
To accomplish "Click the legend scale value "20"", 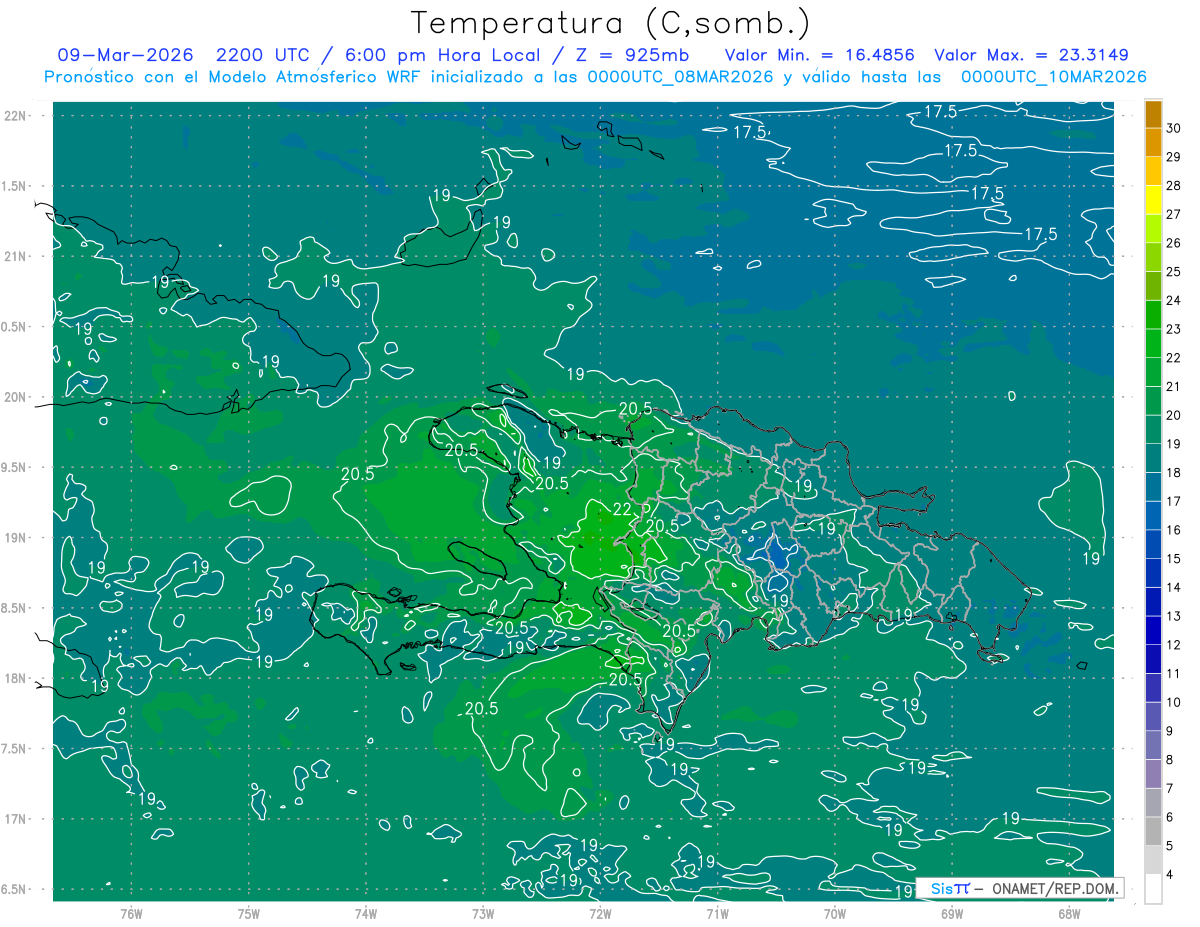I will pos(1174,415).
